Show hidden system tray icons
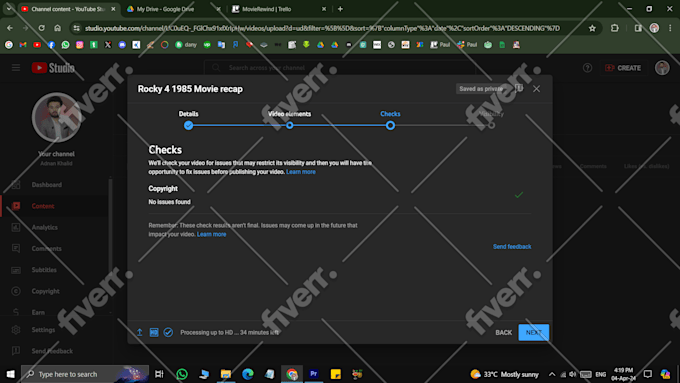This screenshot has height=383, width=680. click(552, 374)
